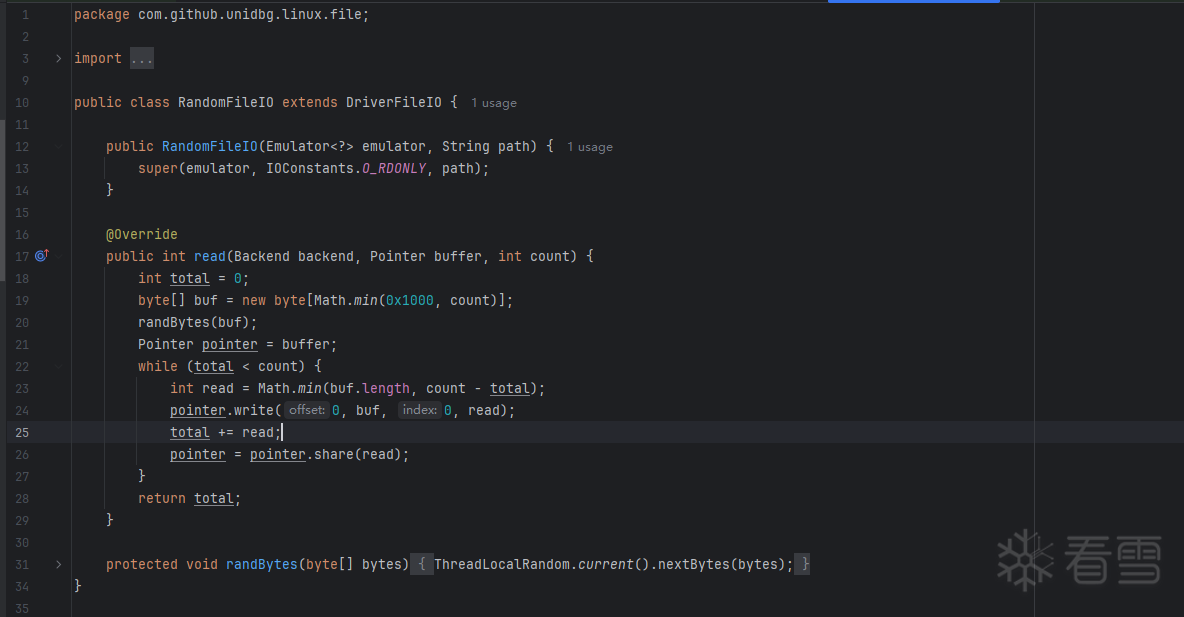This screenshot has height=617, width=1184.
Task: Expand the folded randBytes method arrow on line 31
Action: [x=59, y=564]
